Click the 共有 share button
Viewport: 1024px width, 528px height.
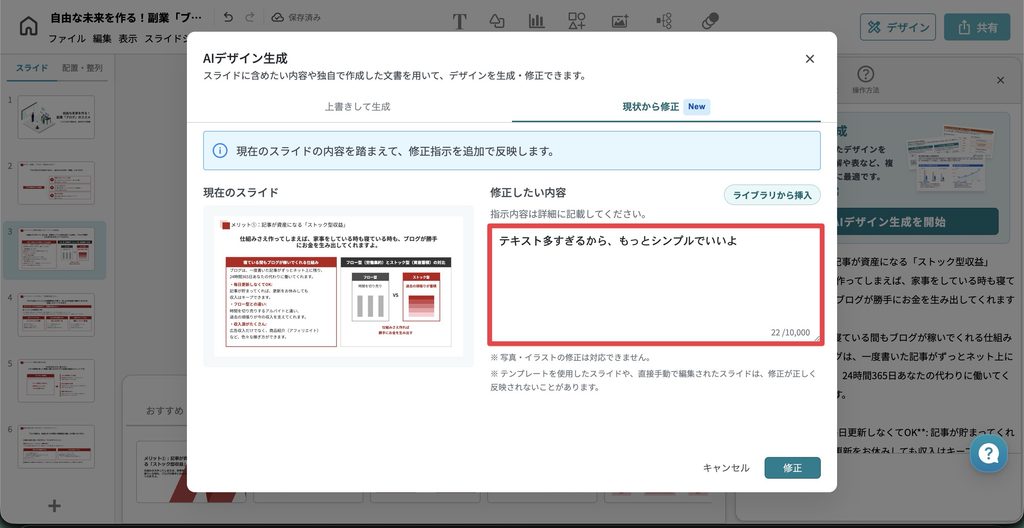pos(977,27)
